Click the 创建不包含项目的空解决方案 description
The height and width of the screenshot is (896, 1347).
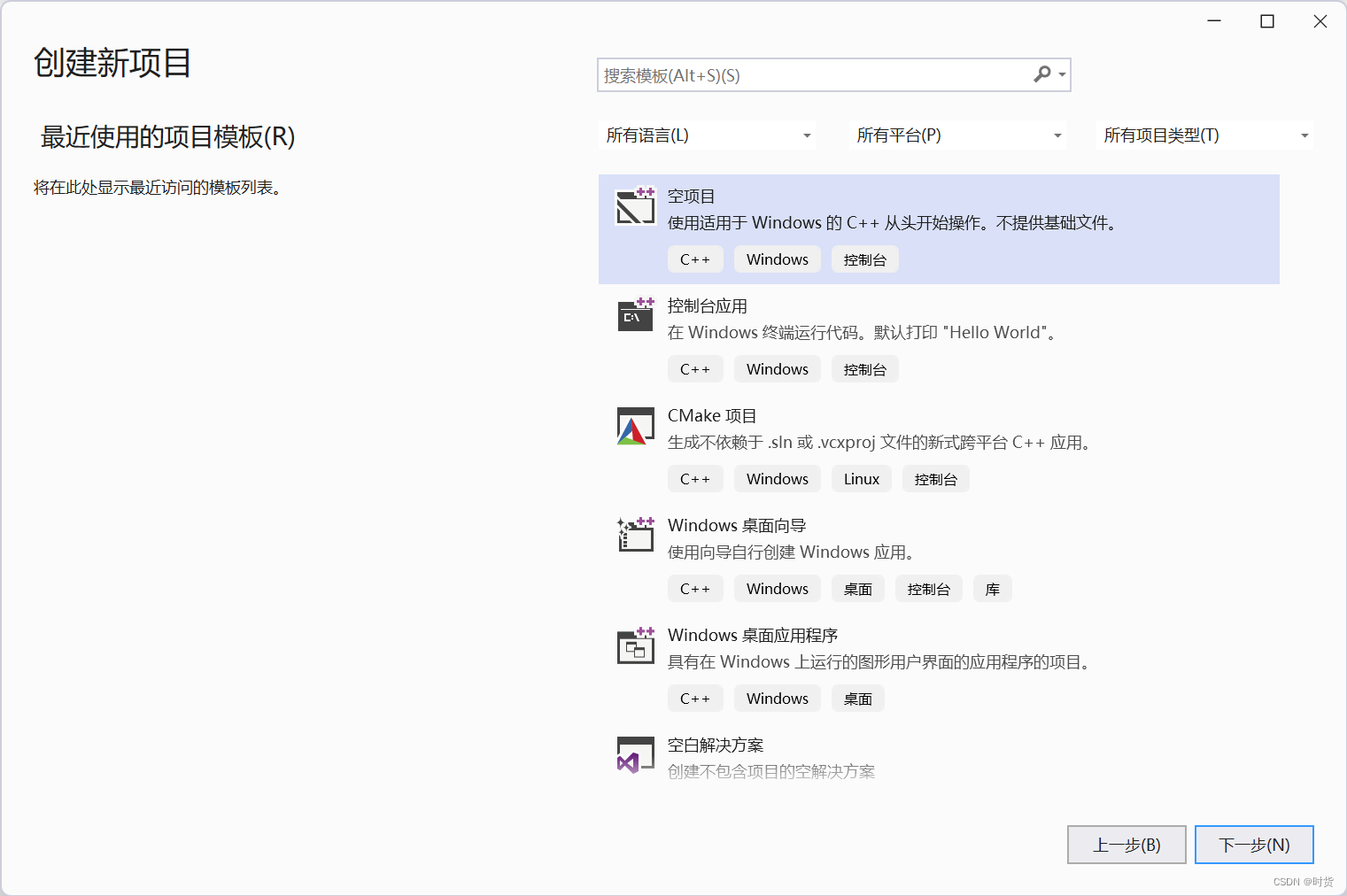[x=771, y=772]
